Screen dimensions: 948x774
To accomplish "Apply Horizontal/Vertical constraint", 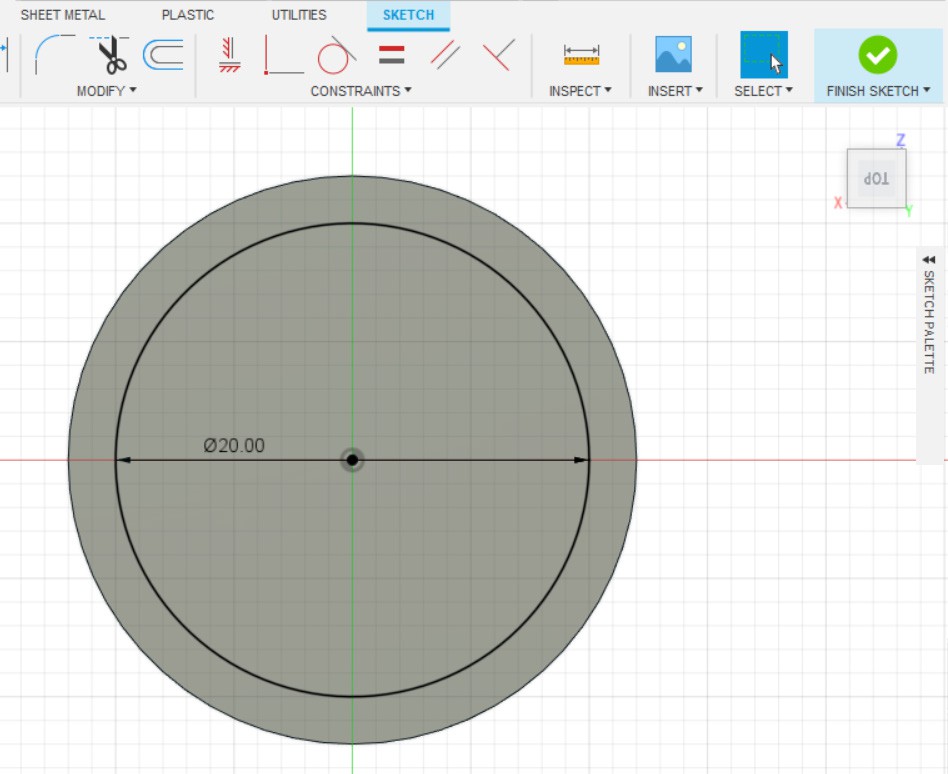I will [230, 55].
